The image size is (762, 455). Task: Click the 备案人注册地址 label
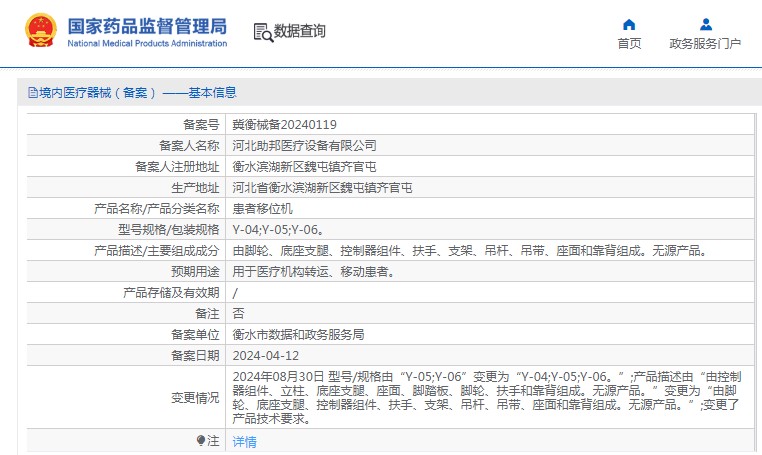coord(177,167)
